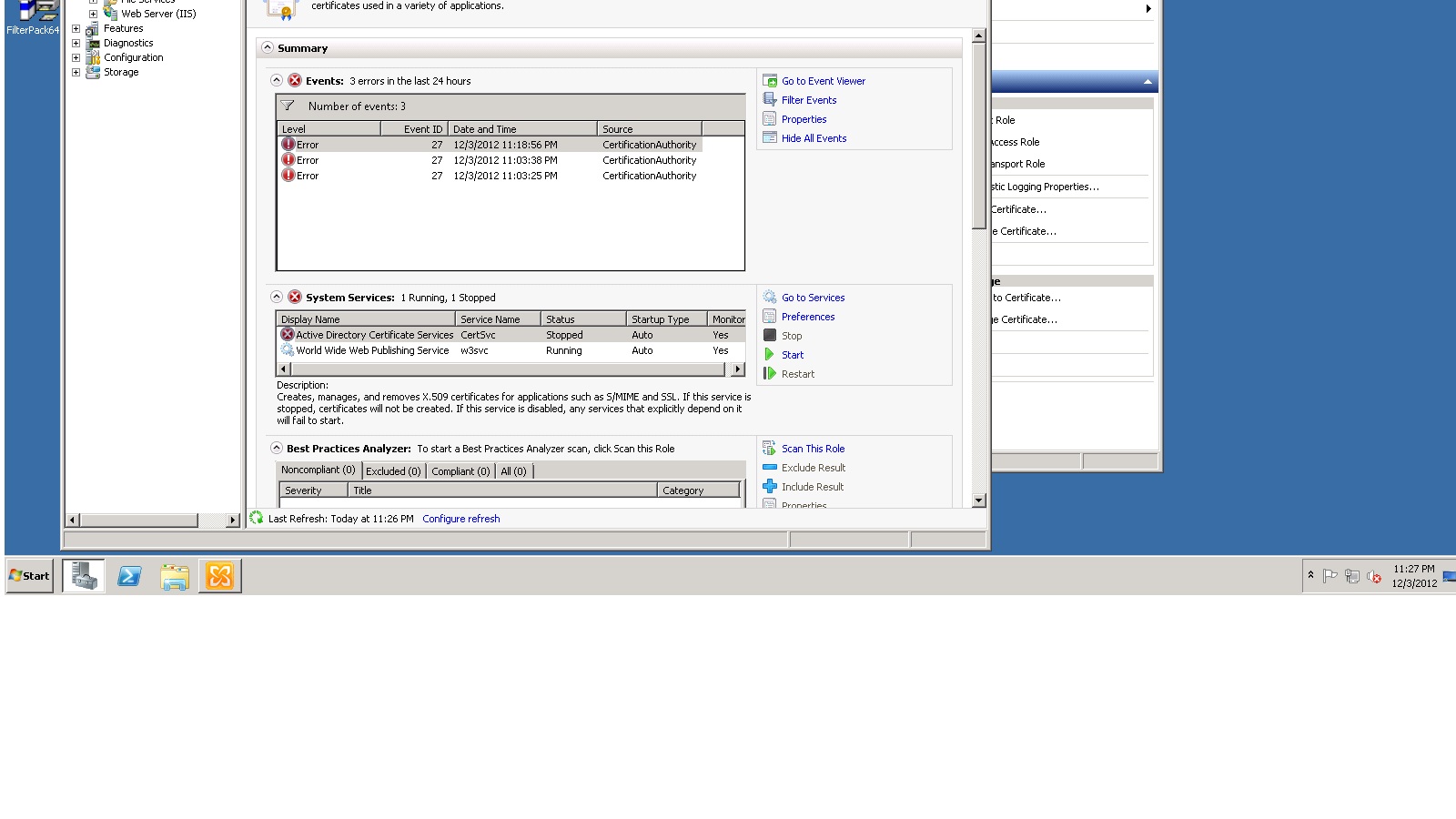Collapse the Best Practices Analyzer section
Viewport: 1456px width, 819px height.
point(277,448)
